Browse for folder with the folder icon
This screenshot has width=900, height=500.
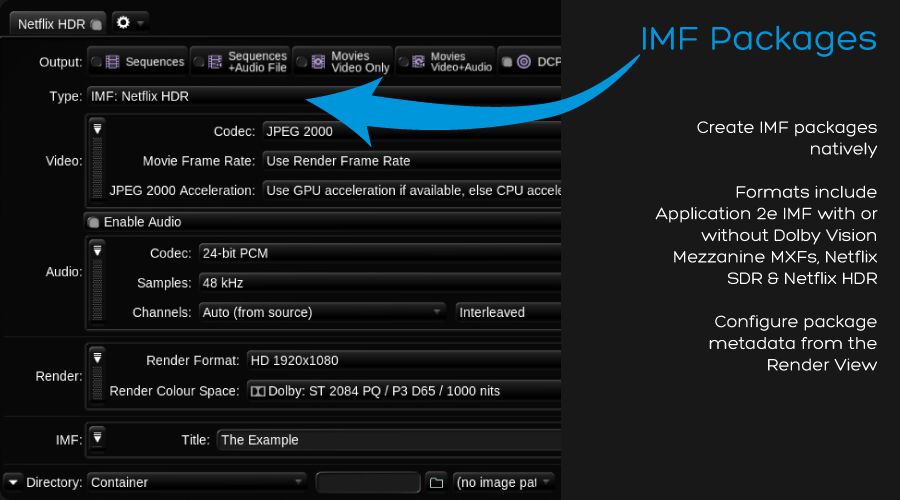coord(436,483)
